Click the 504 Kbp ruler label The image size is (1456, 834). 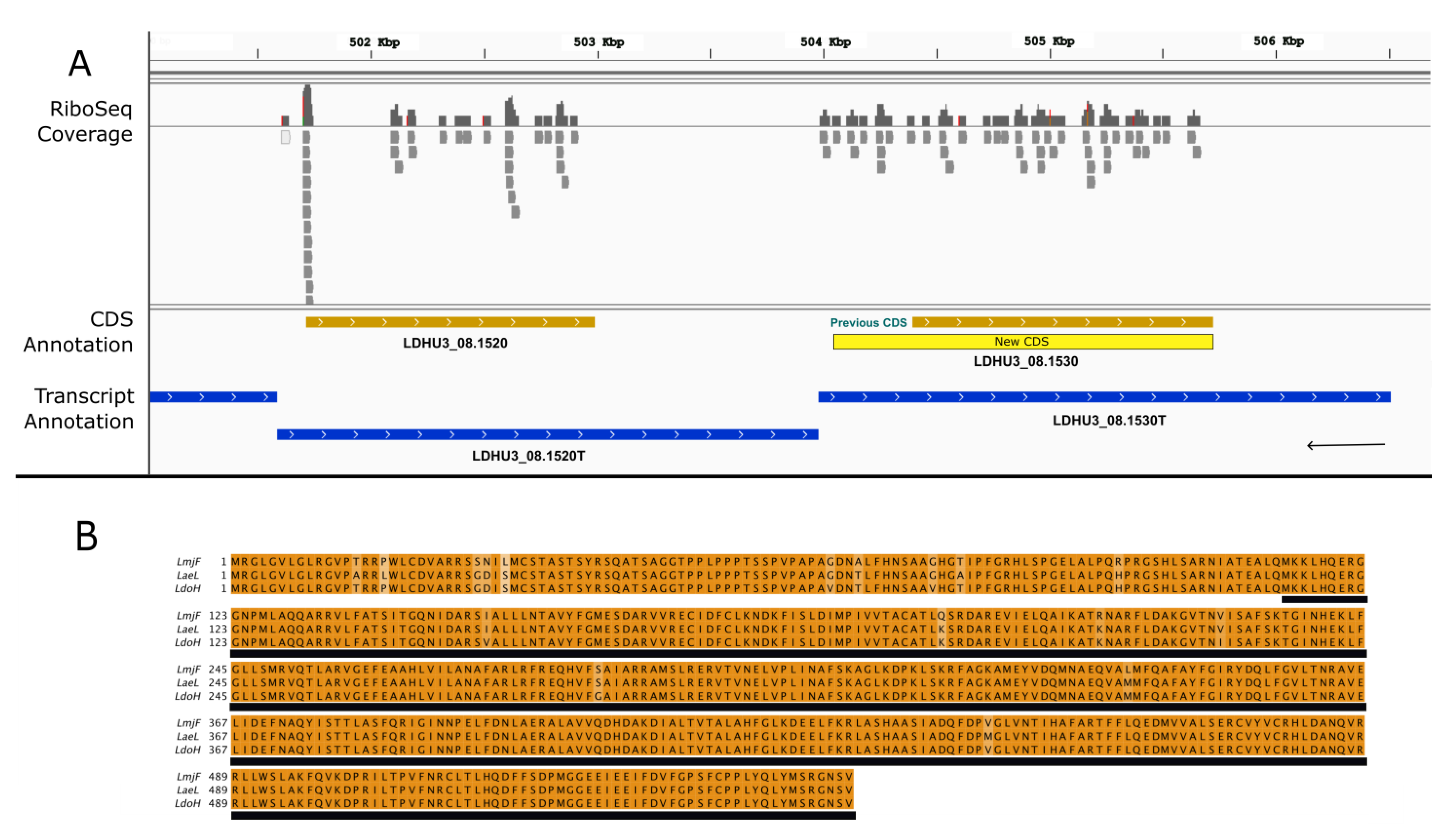(826, 43)
